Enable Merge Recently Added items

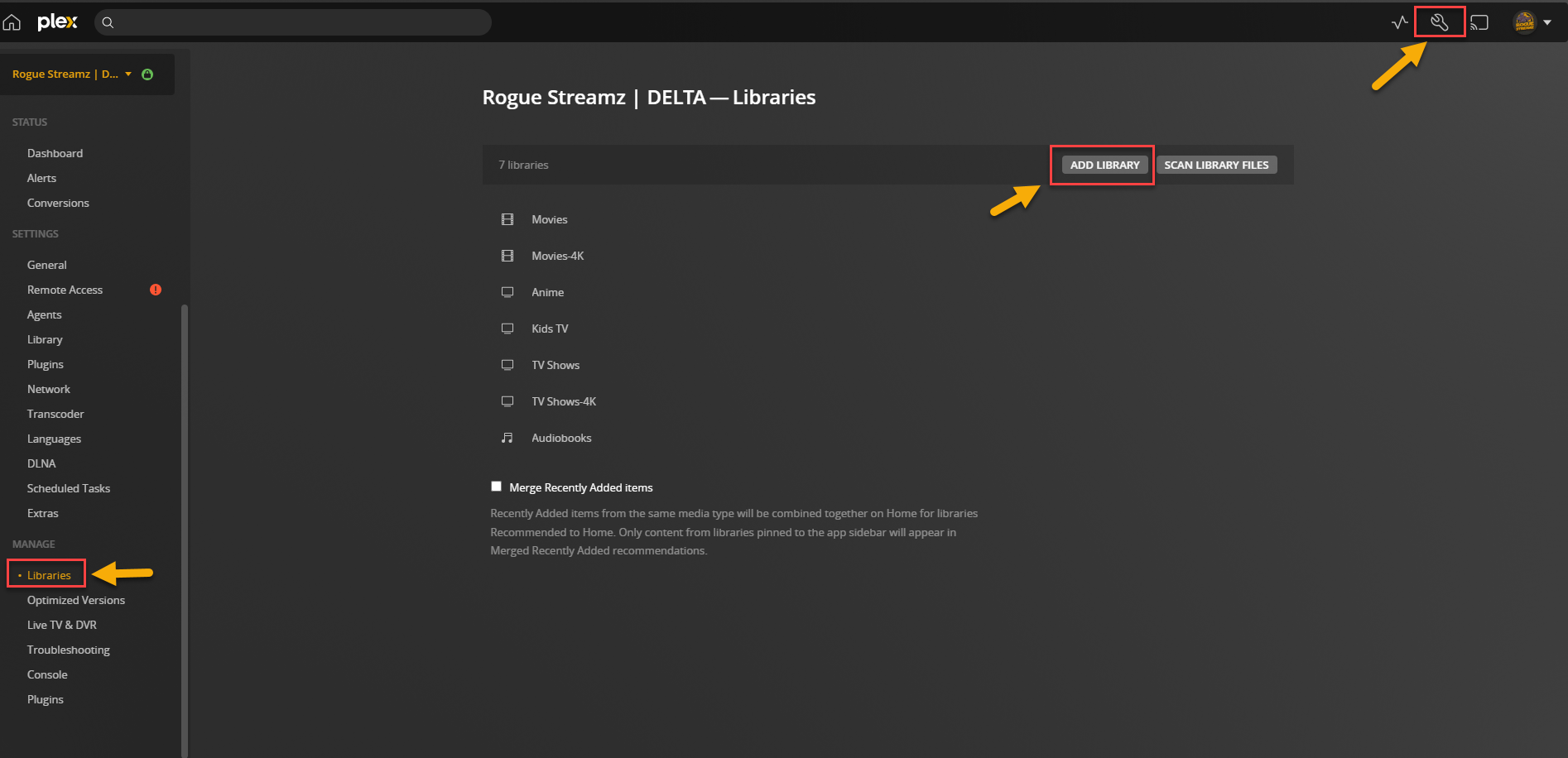pyautogui.click(x=496, y=486)
